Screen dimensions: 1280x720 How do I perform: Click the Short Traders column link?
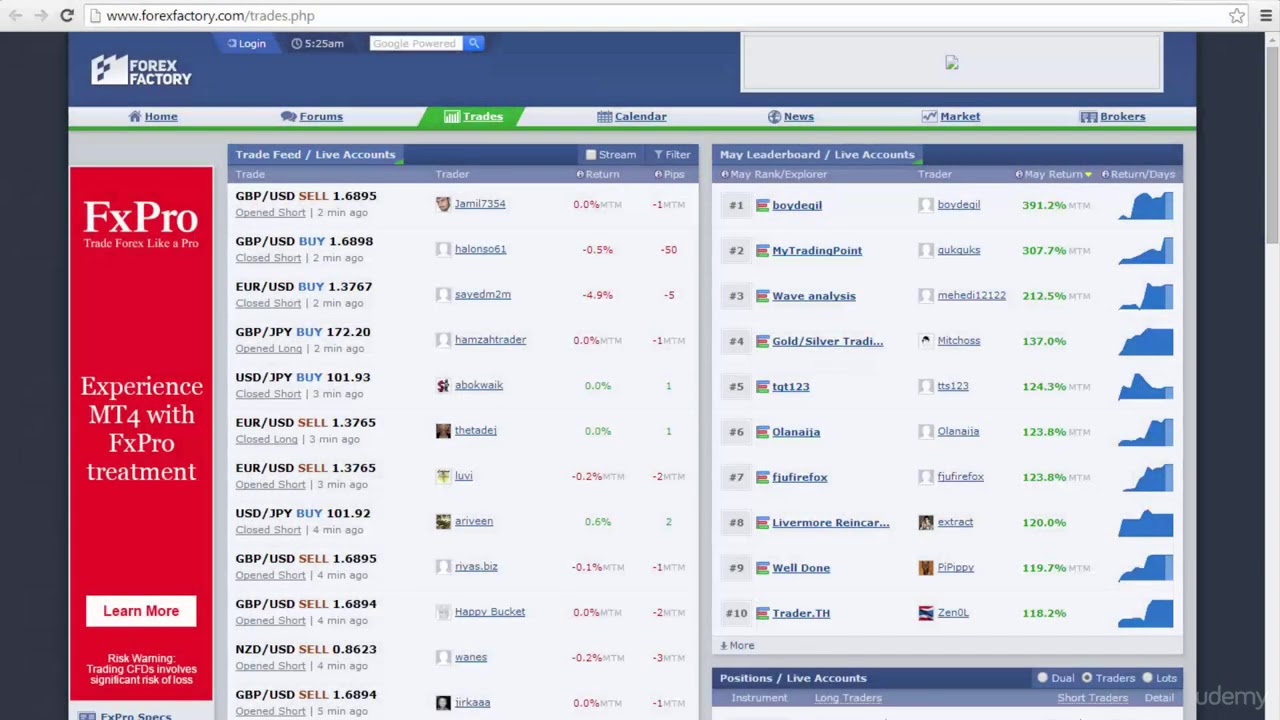1092,698
